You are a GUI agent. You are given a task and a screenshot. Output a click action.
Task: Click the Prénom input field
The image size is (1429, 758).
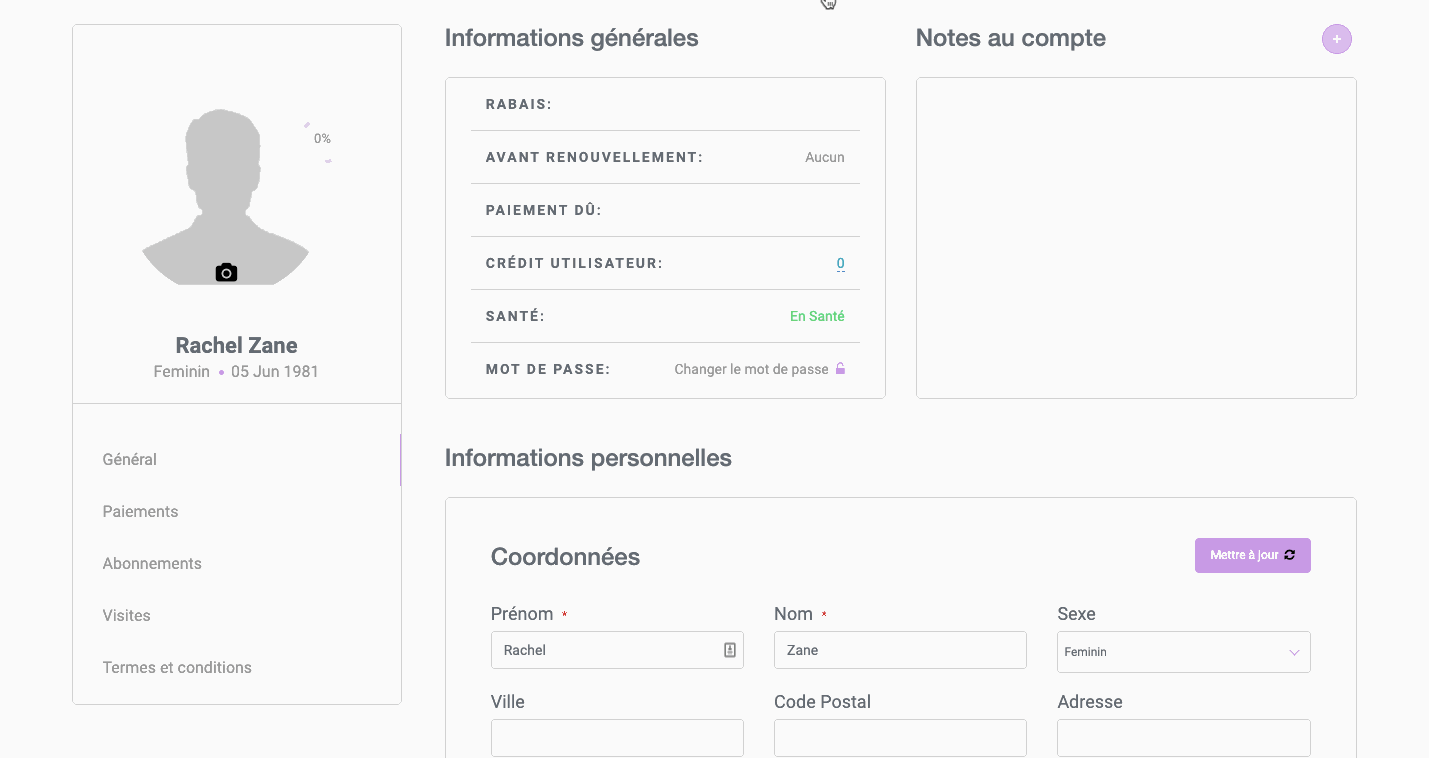pyautogui.click(x=605, y=650)
